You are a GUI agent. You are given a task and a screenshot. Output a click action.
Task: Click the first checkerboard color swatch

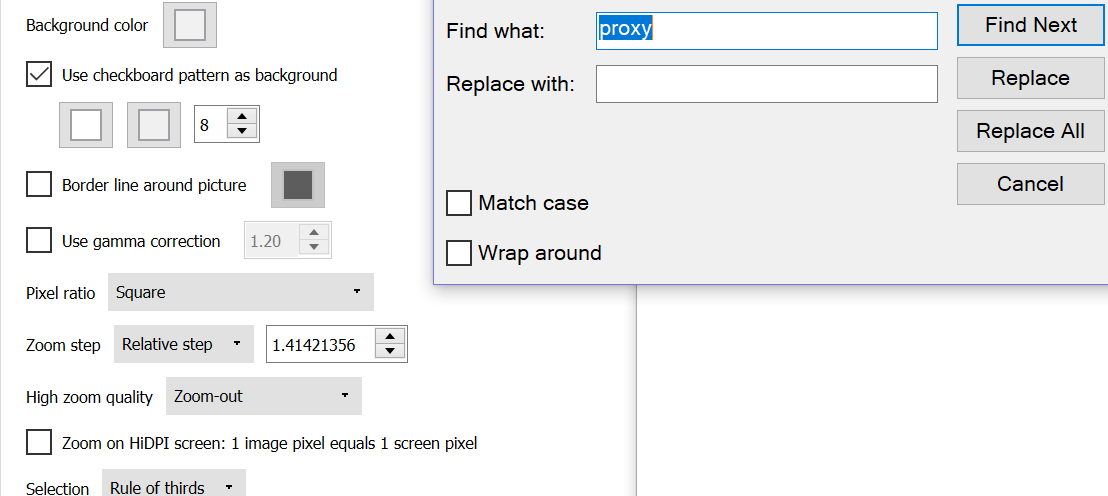pyautogui.click(x=85, y=125)
